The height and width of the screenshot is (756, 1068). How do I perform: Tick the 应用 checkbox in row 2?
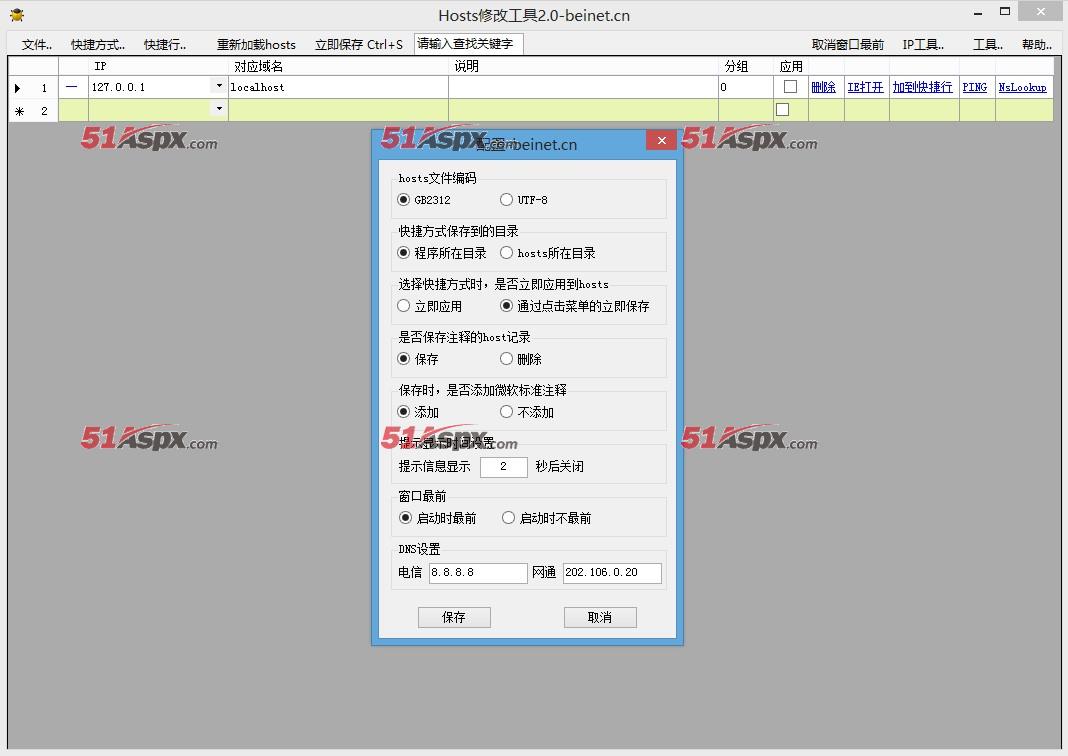pyautogui.click(x=783, y=110)
